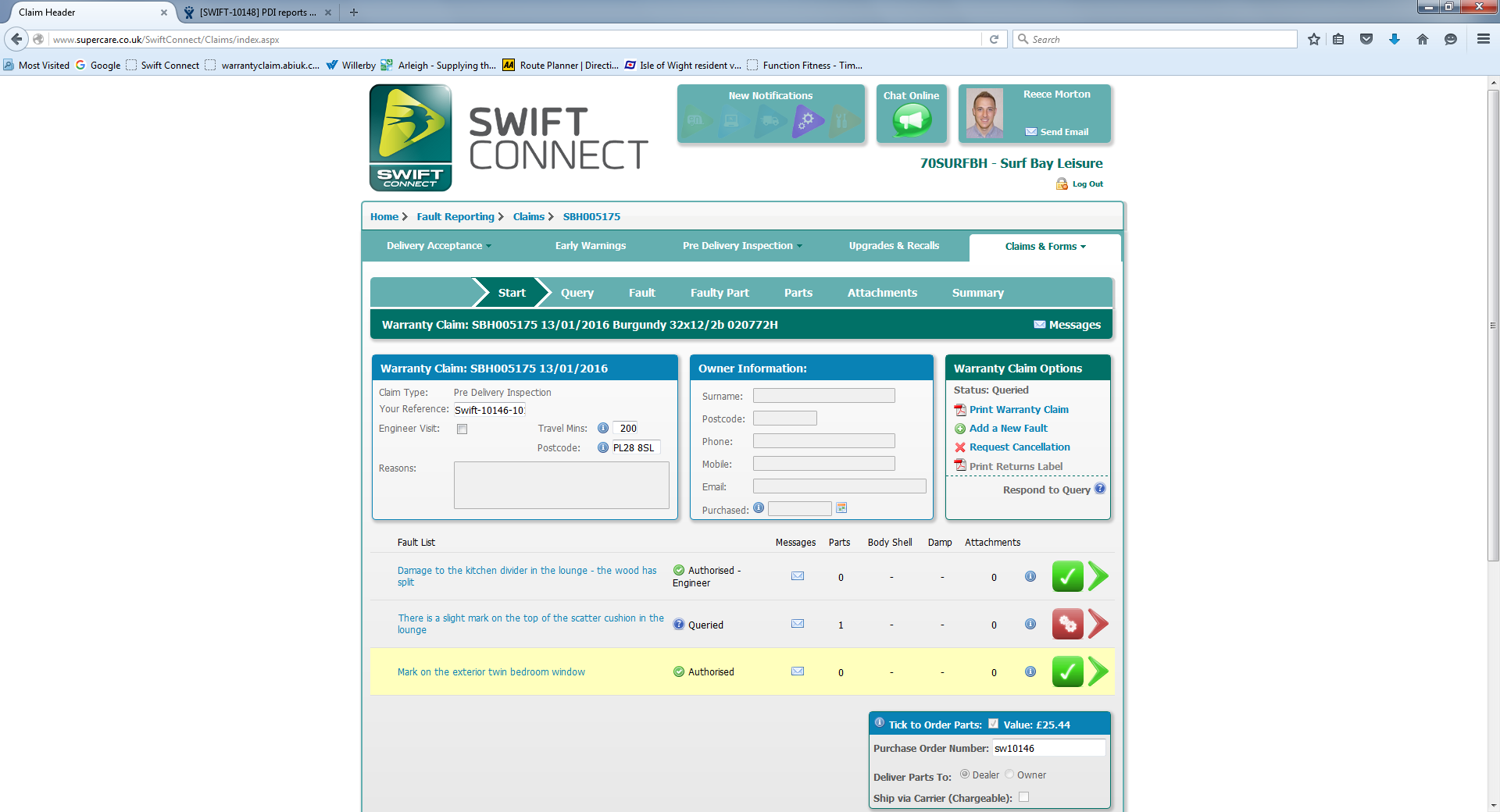
Task: Click red gears button for scatter cushion fault
Action: click(1068, 624)
